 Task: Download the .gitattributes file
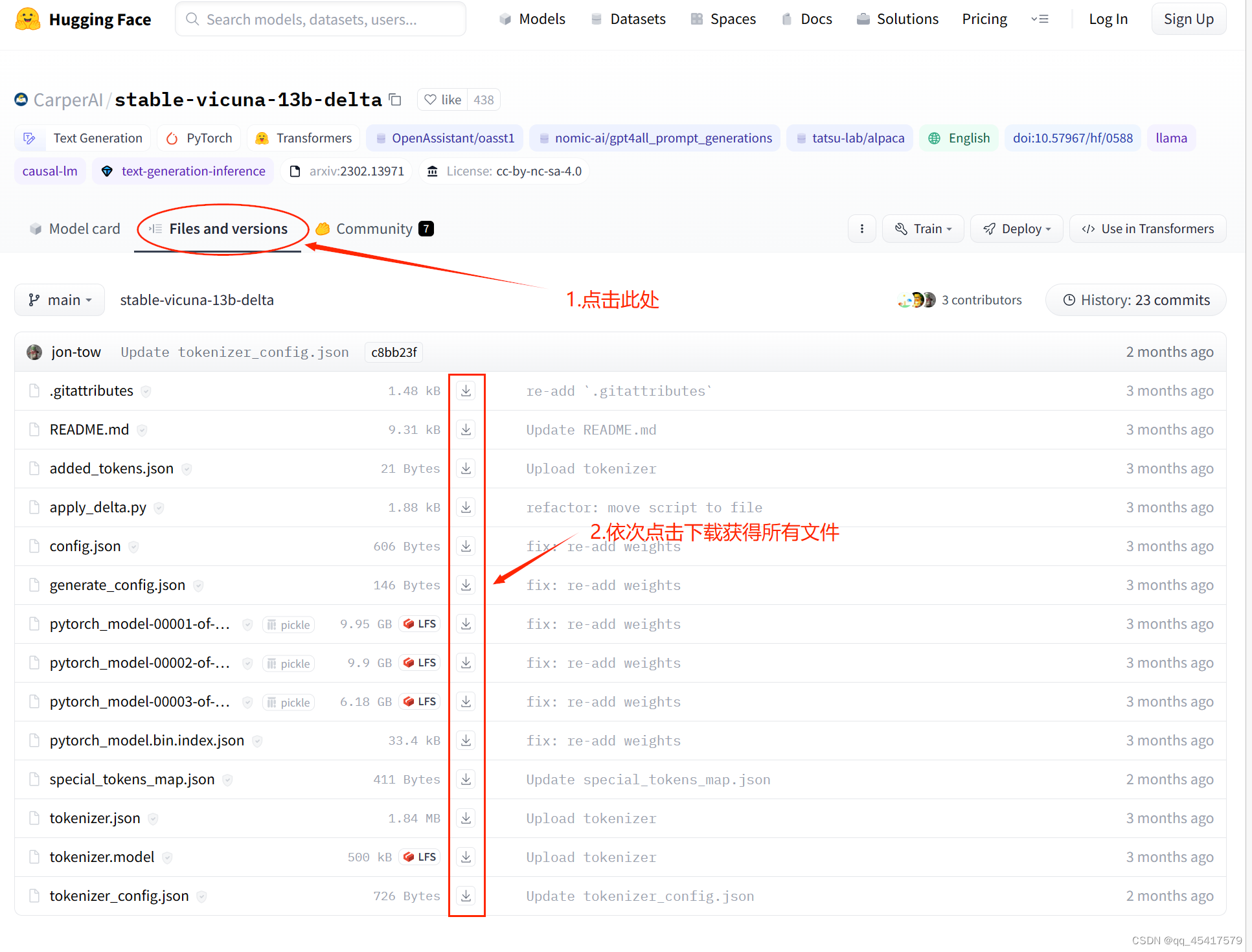click(x=466, y=391)
